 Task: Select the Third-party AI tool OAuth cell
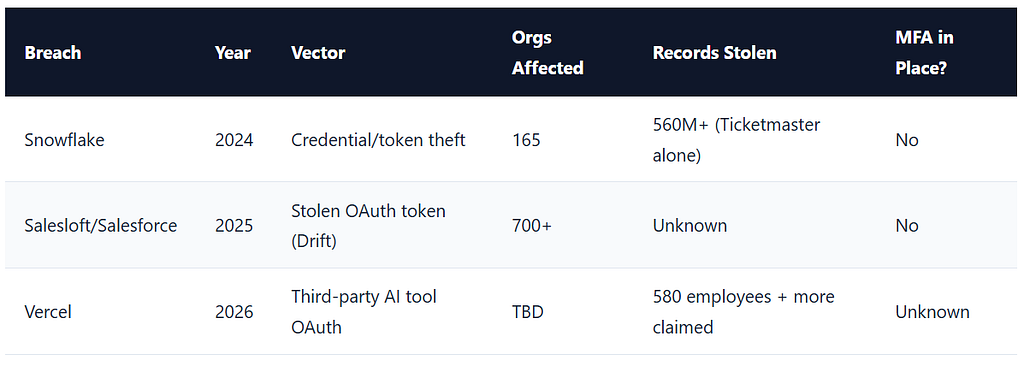pyautogui.click(x=364, y=311)
